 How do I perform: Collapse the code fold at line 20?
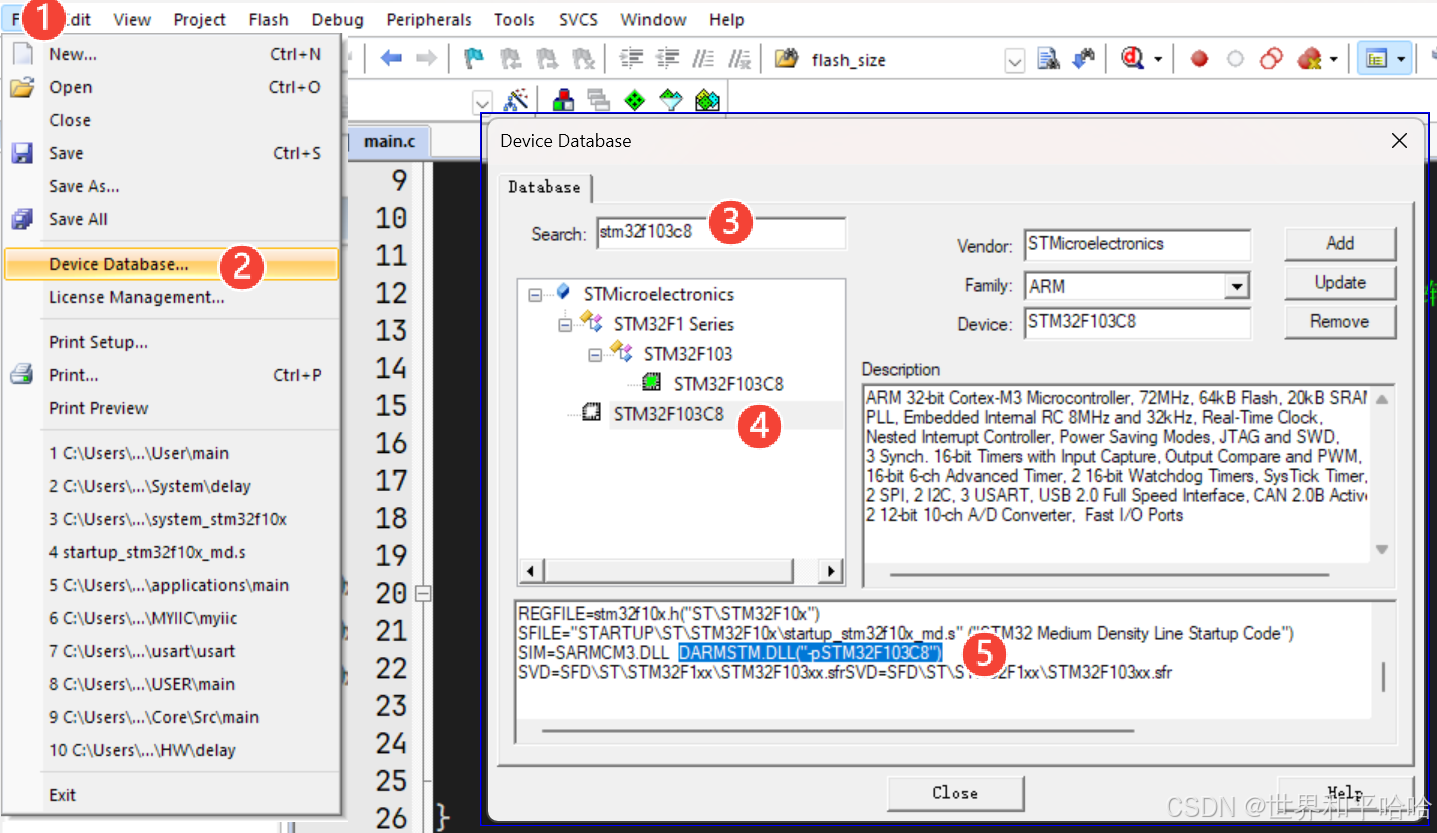[x=423, y=593]
